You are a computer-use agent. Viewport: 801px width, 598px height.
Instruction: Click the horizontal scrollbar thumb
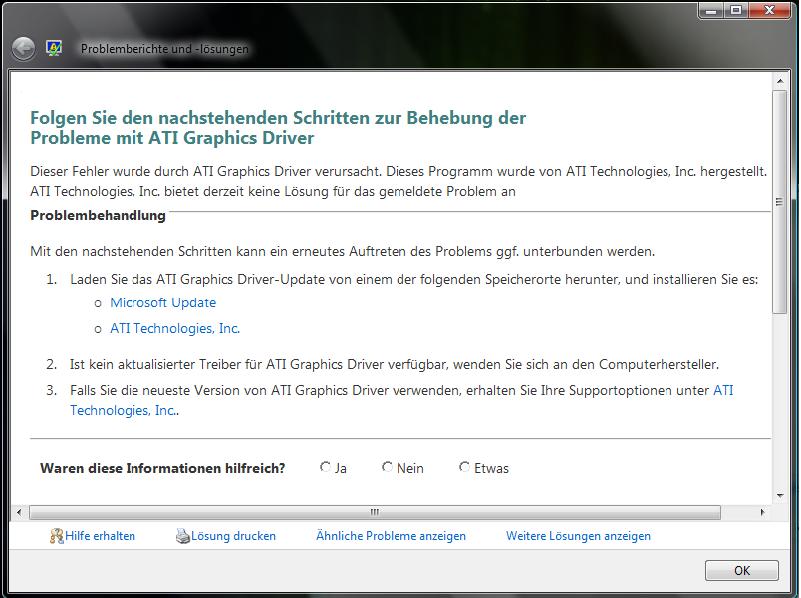(x=375, y=512)
